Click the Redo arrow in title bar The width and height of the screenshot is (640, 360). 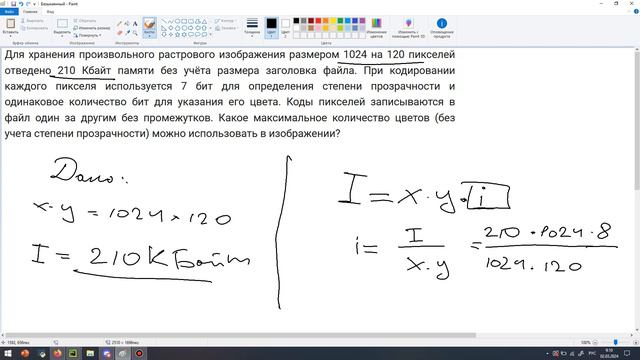click(28, 4)
